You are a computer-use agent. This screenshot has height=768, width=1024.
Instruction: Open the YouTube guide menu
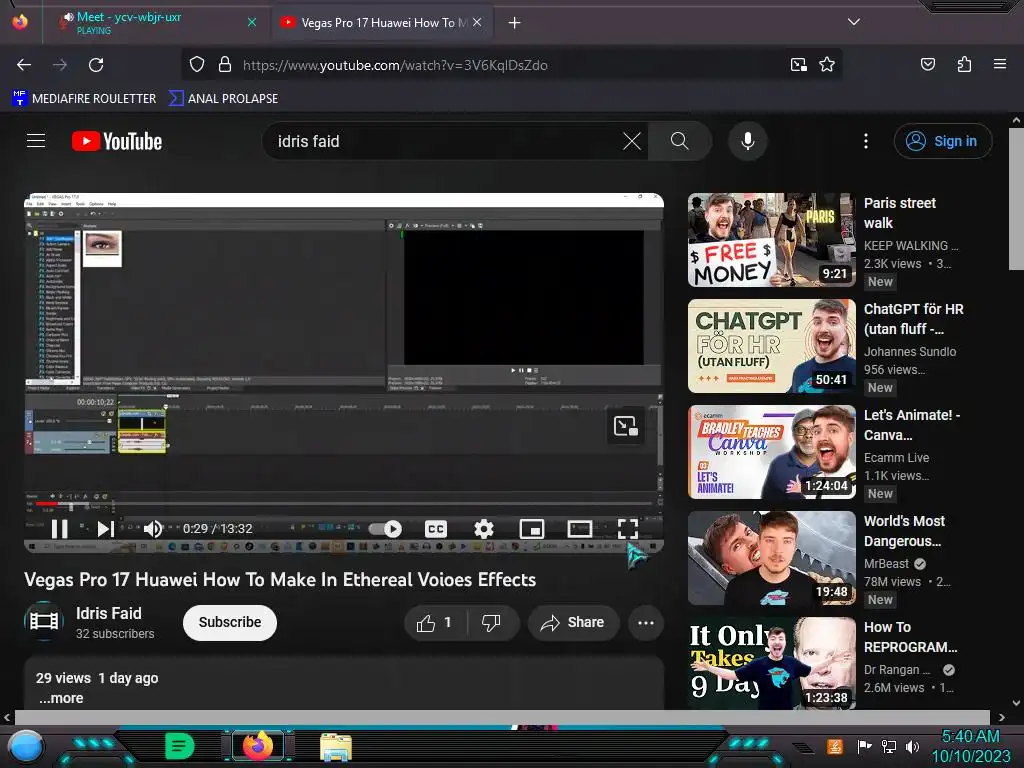[36, 141]
